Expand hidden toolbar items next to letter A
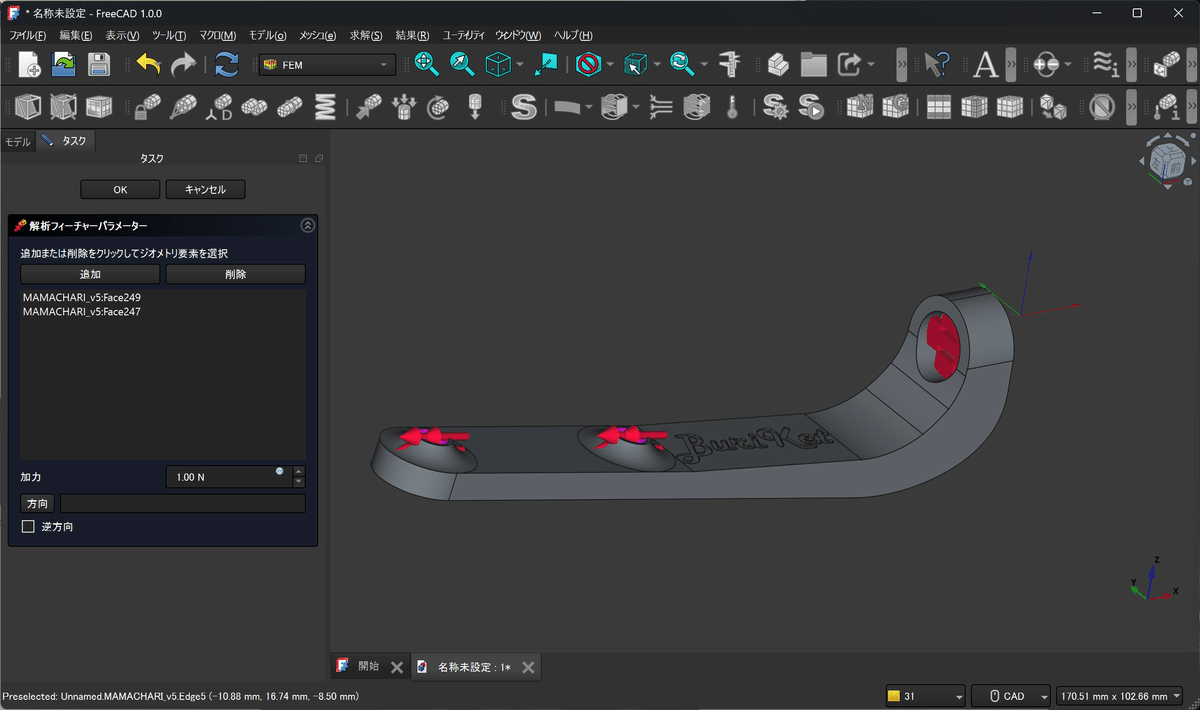This screenshot has height=710, width=1200. (1011, 65)
